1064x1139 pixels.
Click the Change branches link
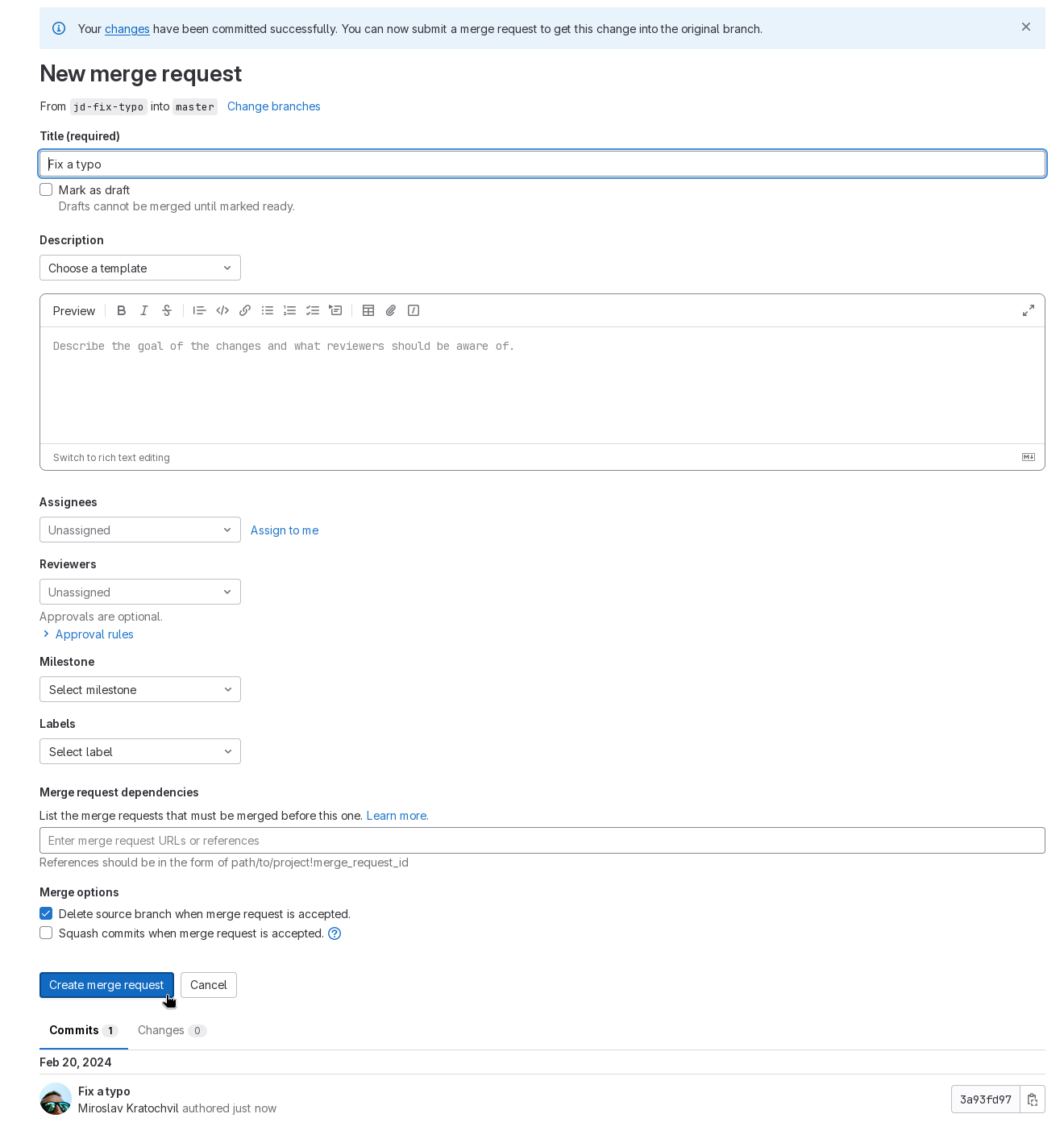274,106
